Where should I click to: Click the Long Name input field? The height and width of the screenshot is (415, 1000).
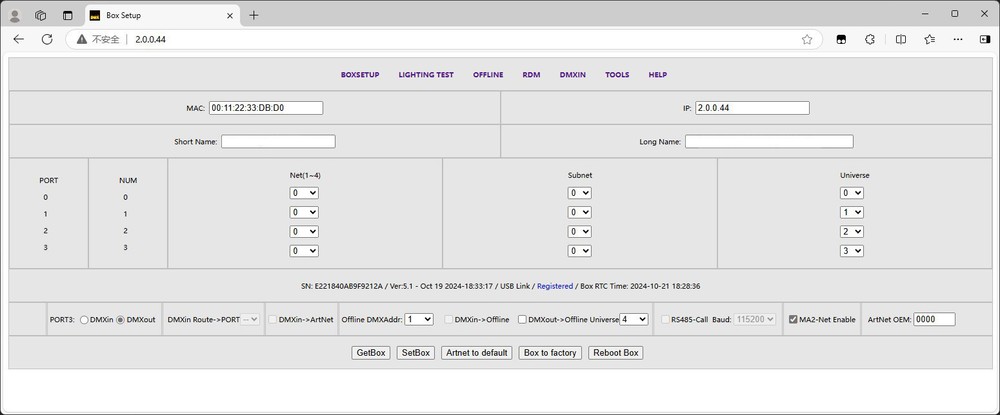769,142
